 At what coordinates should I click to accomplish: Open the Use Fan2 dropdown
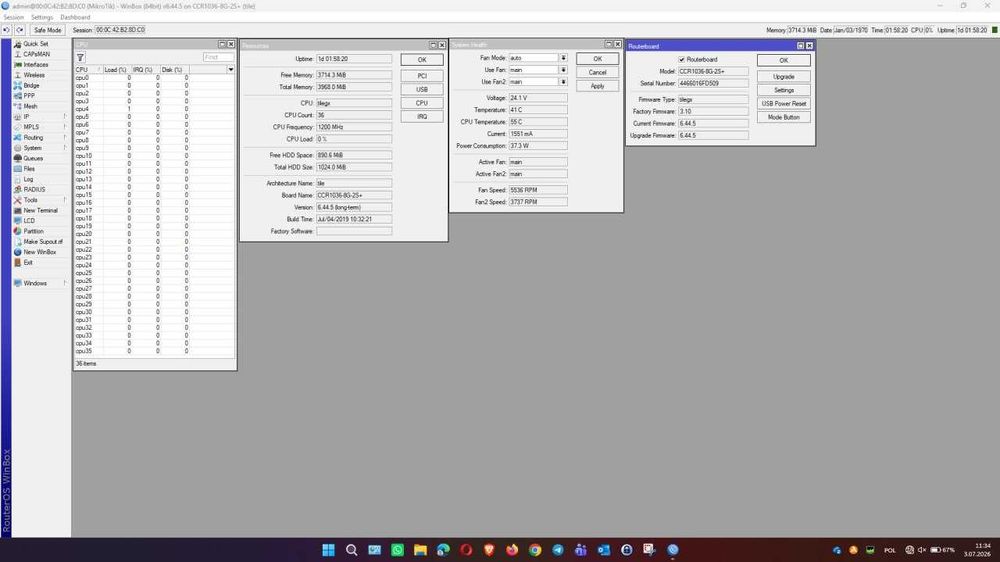(563, 82)
